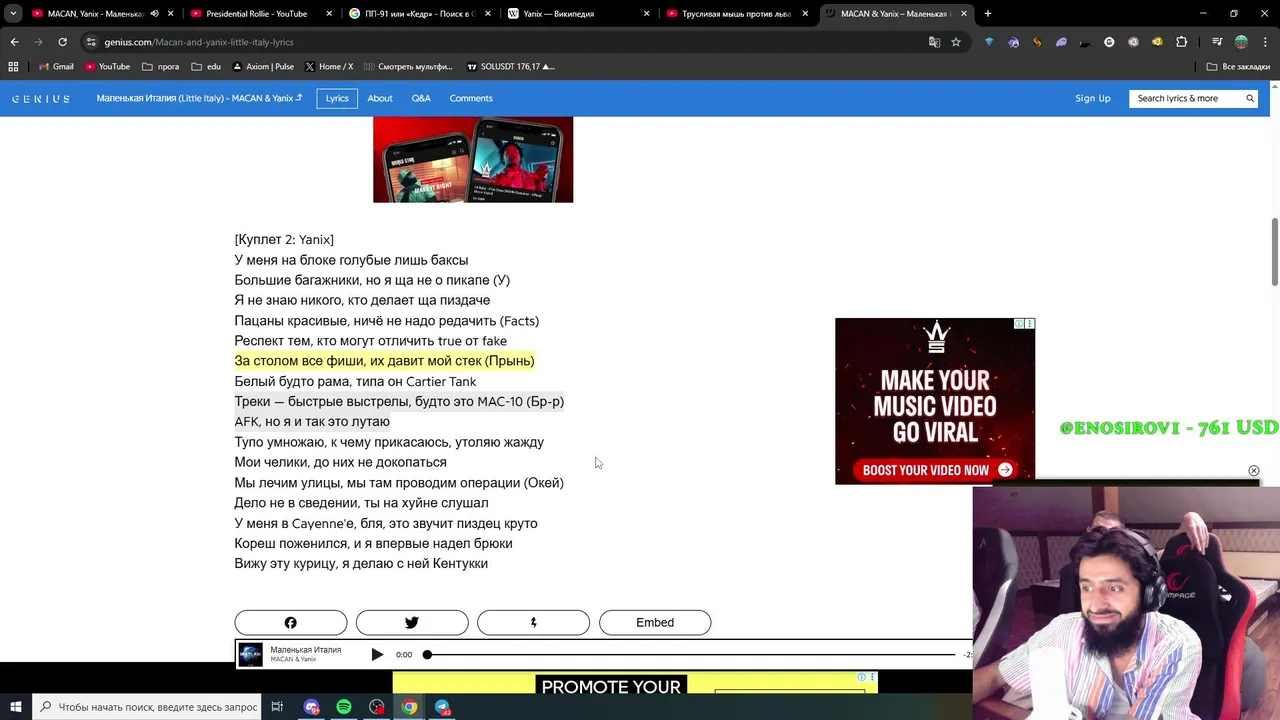
Task: Open Telegram from the taskbar
Action: 442,707
